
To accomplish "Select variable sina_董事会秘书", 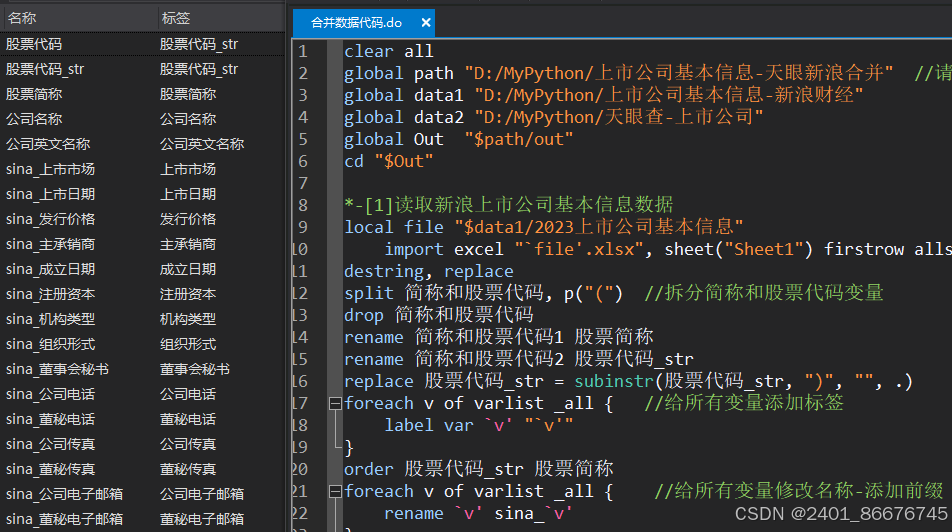I will [57, 369].
